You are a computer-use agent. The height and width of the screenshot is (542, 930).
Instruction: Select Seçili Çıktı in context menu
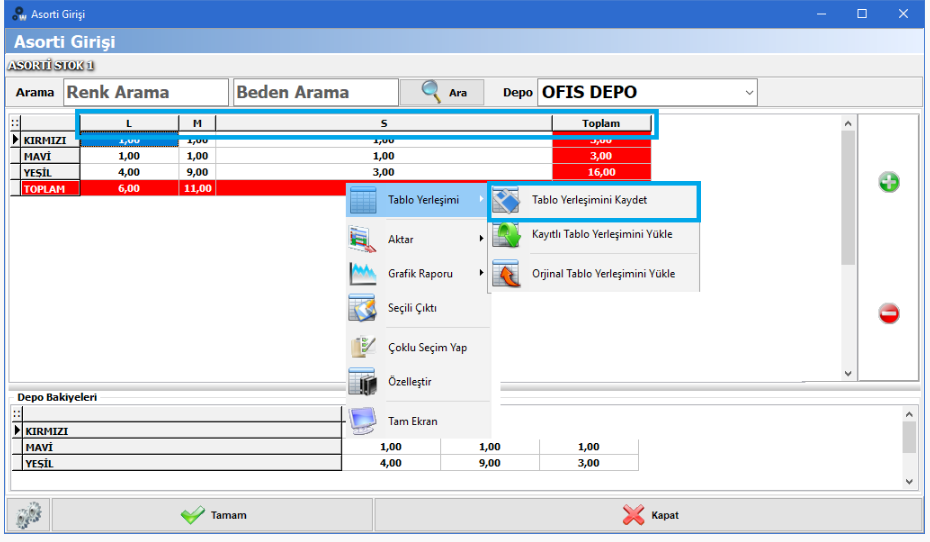[x=418, y=308]
